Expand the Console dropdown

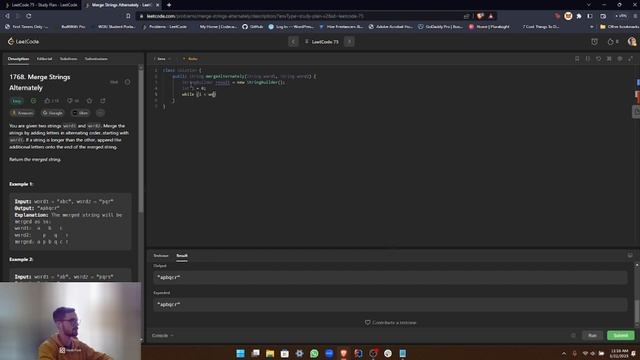162,336
